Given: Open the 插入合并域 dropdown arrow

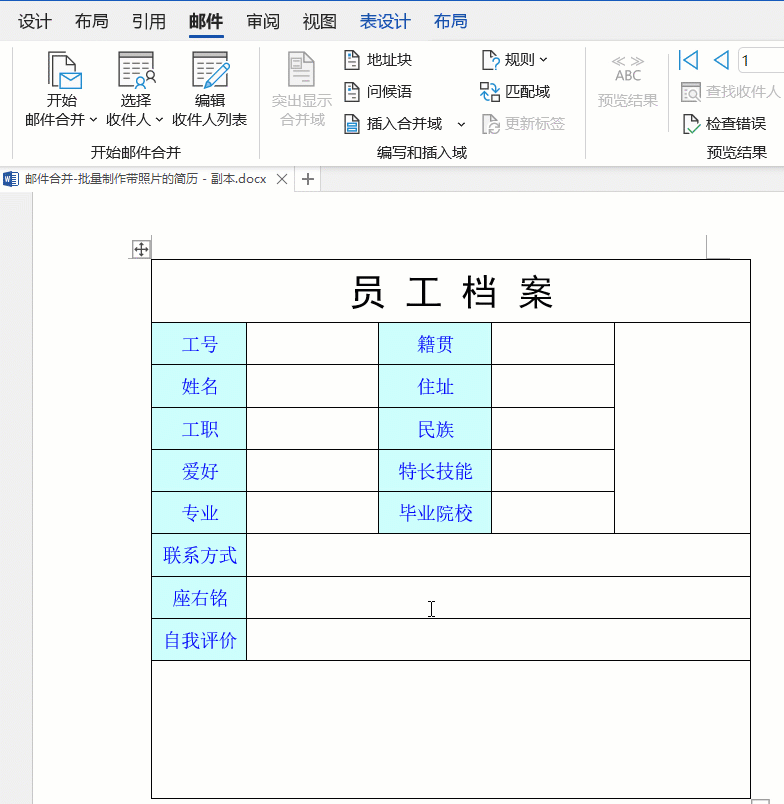Looking at the screenshot, I should pyautogui.click(x=461, y=124).
